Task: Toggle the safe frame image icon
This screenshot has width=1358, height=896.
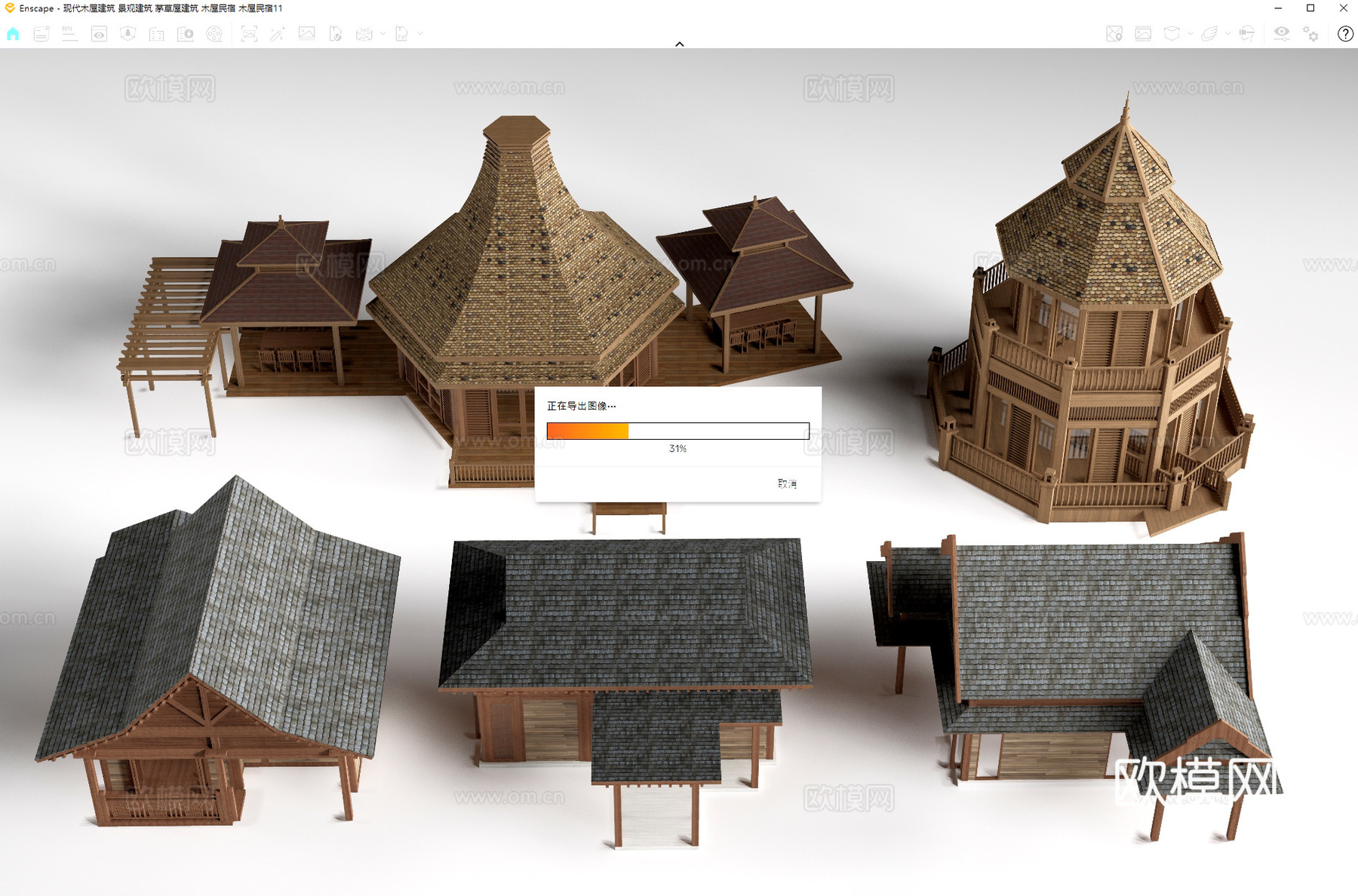Action: point(1143,34)
